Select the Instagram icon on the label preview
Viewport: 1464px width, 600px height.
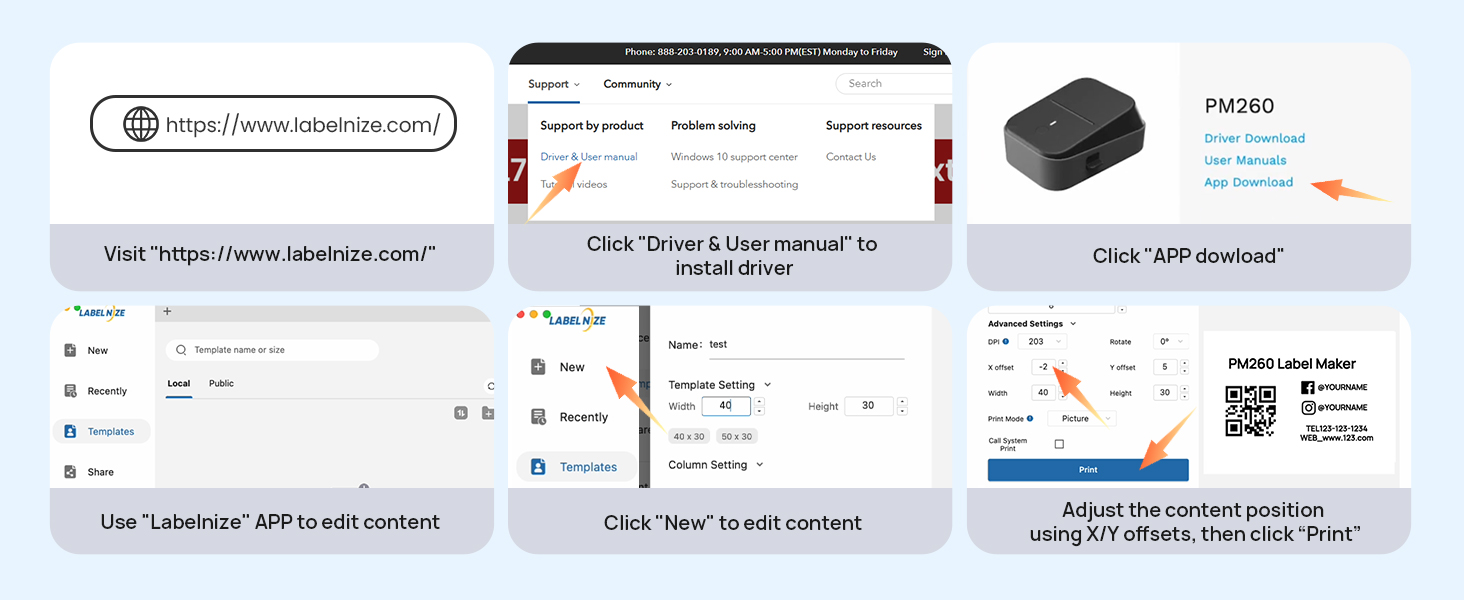1307,407
